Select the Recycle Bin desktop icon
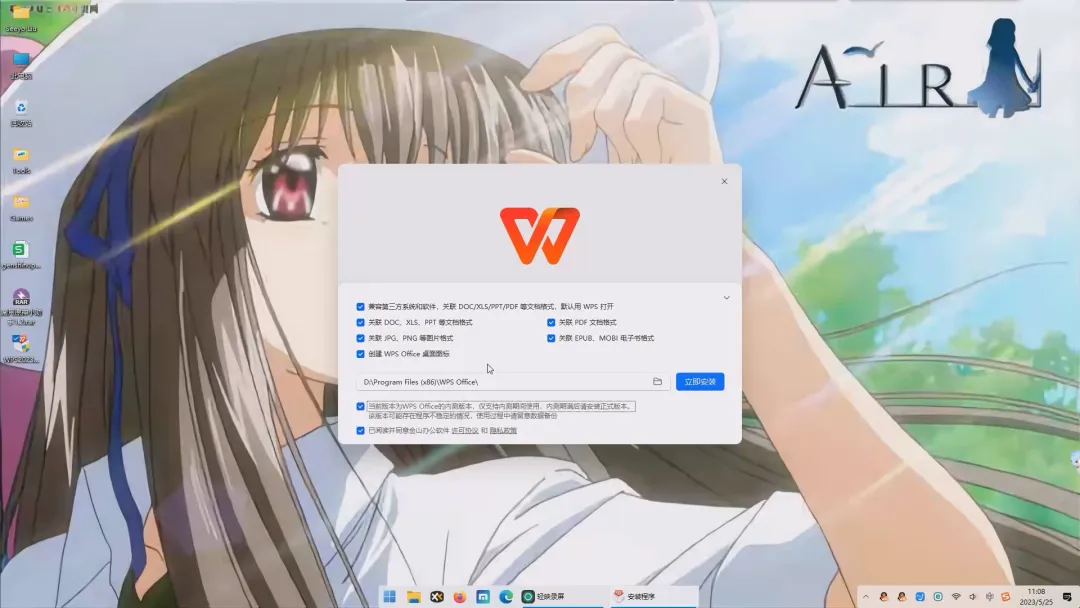 tap(21, 114)
